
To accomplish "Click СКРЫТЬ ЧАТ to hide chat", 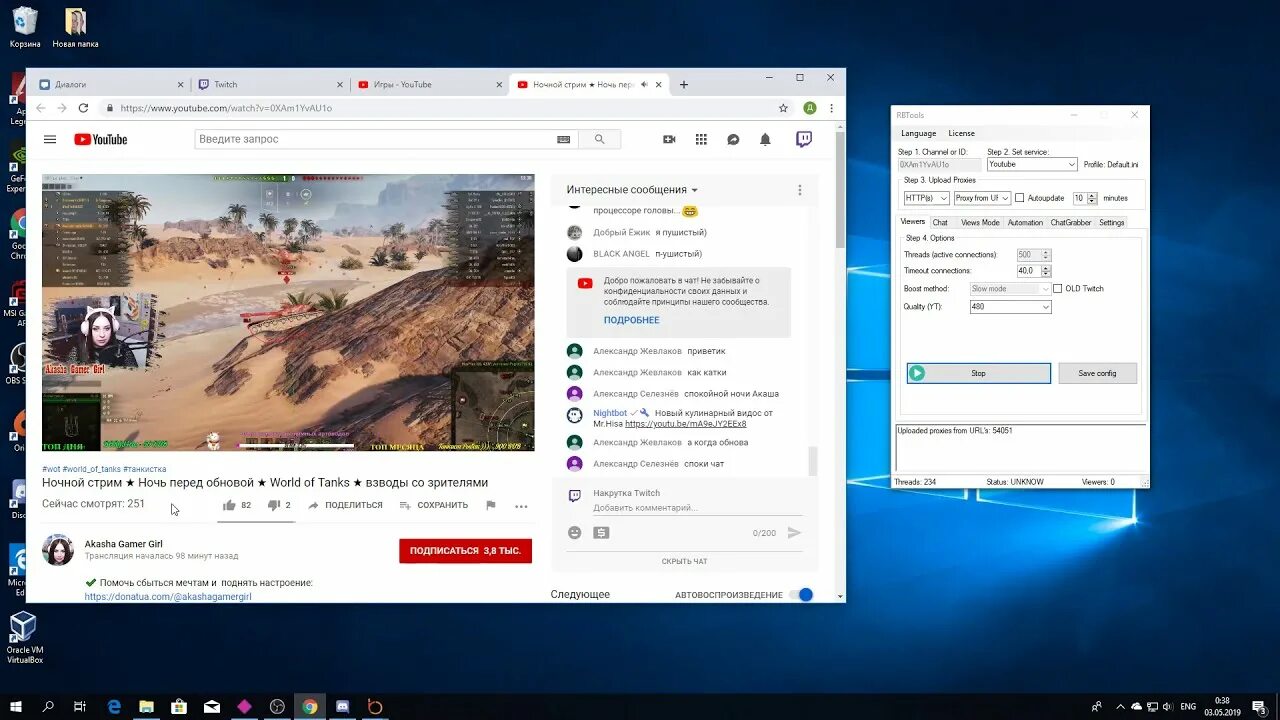I will (x=684, y=561).
